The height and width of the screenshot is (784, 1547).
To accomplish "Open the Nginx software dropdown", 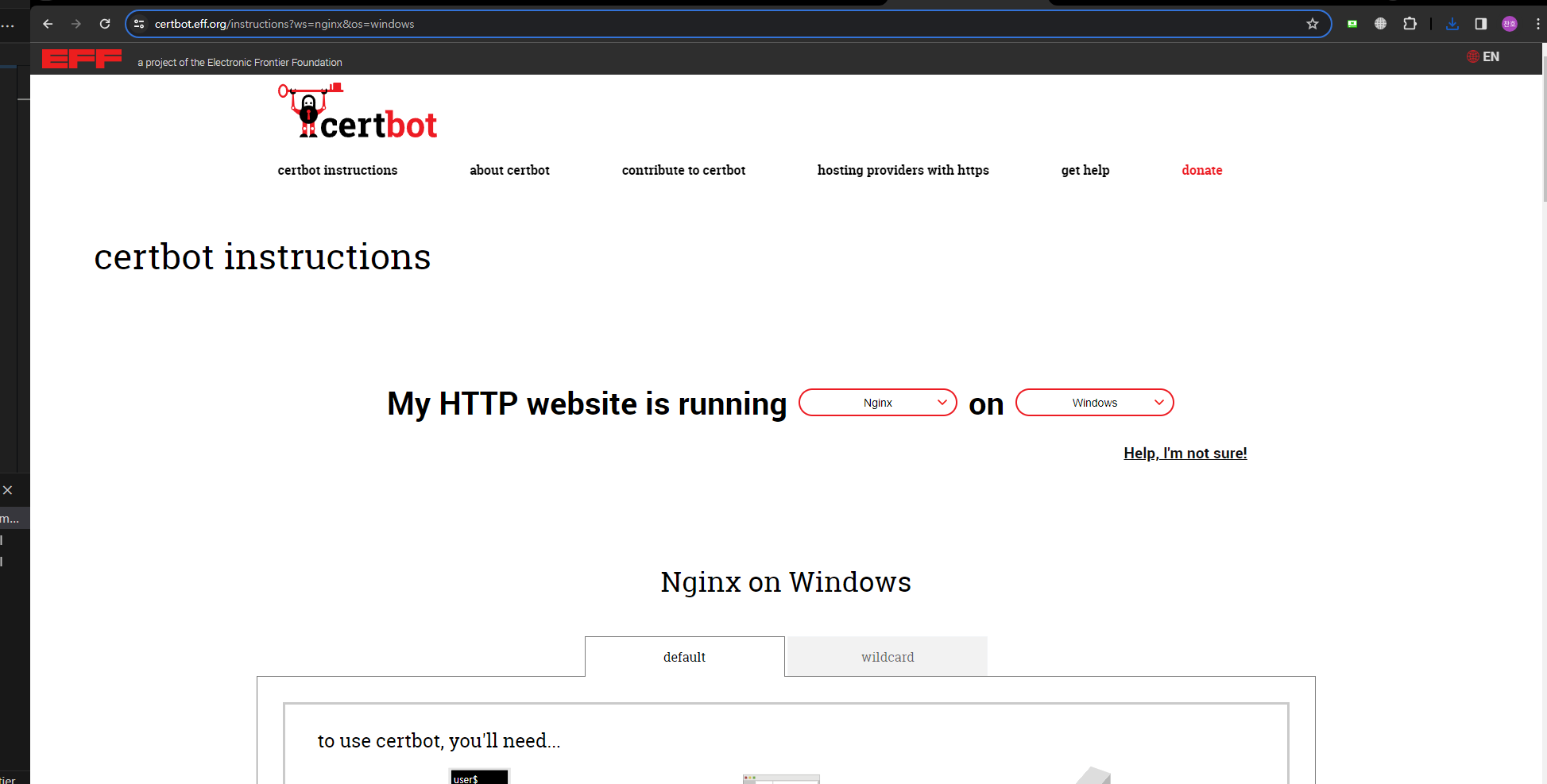I will (x=878, y=403).
